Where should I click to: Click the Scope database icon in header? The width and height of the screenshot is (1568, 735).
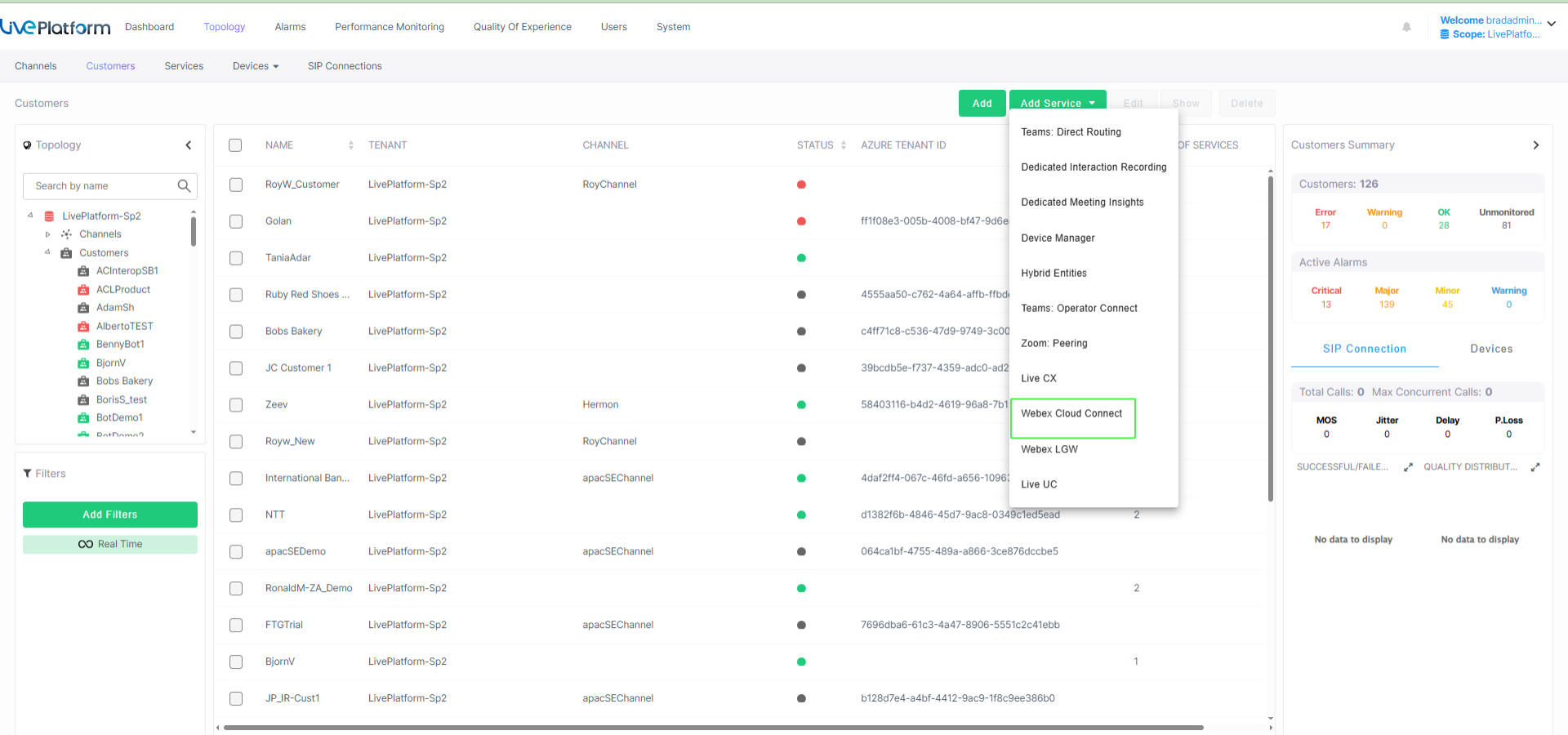click(1445, 34)
